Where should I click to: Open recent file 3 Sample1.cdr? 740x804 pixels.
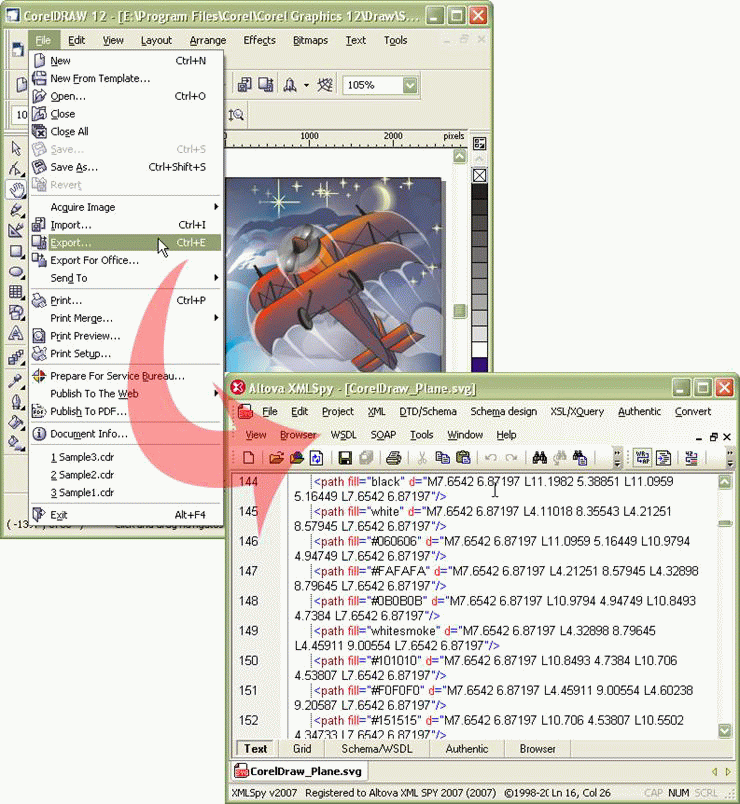(x=125, y=492)
